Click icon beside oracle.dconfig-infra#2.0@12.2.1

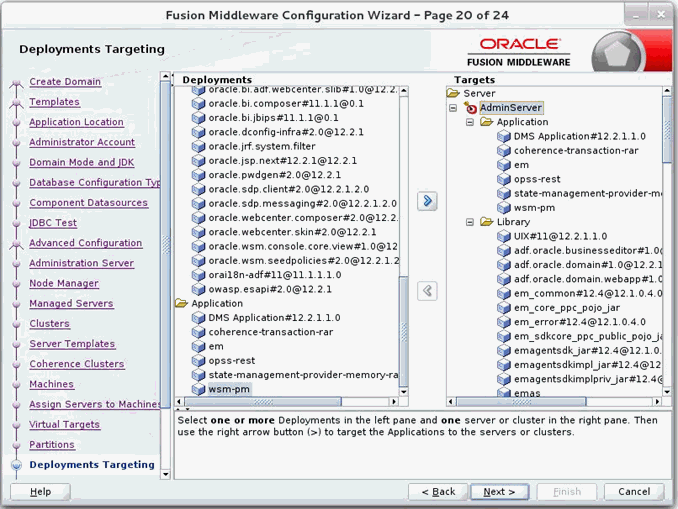198,132
